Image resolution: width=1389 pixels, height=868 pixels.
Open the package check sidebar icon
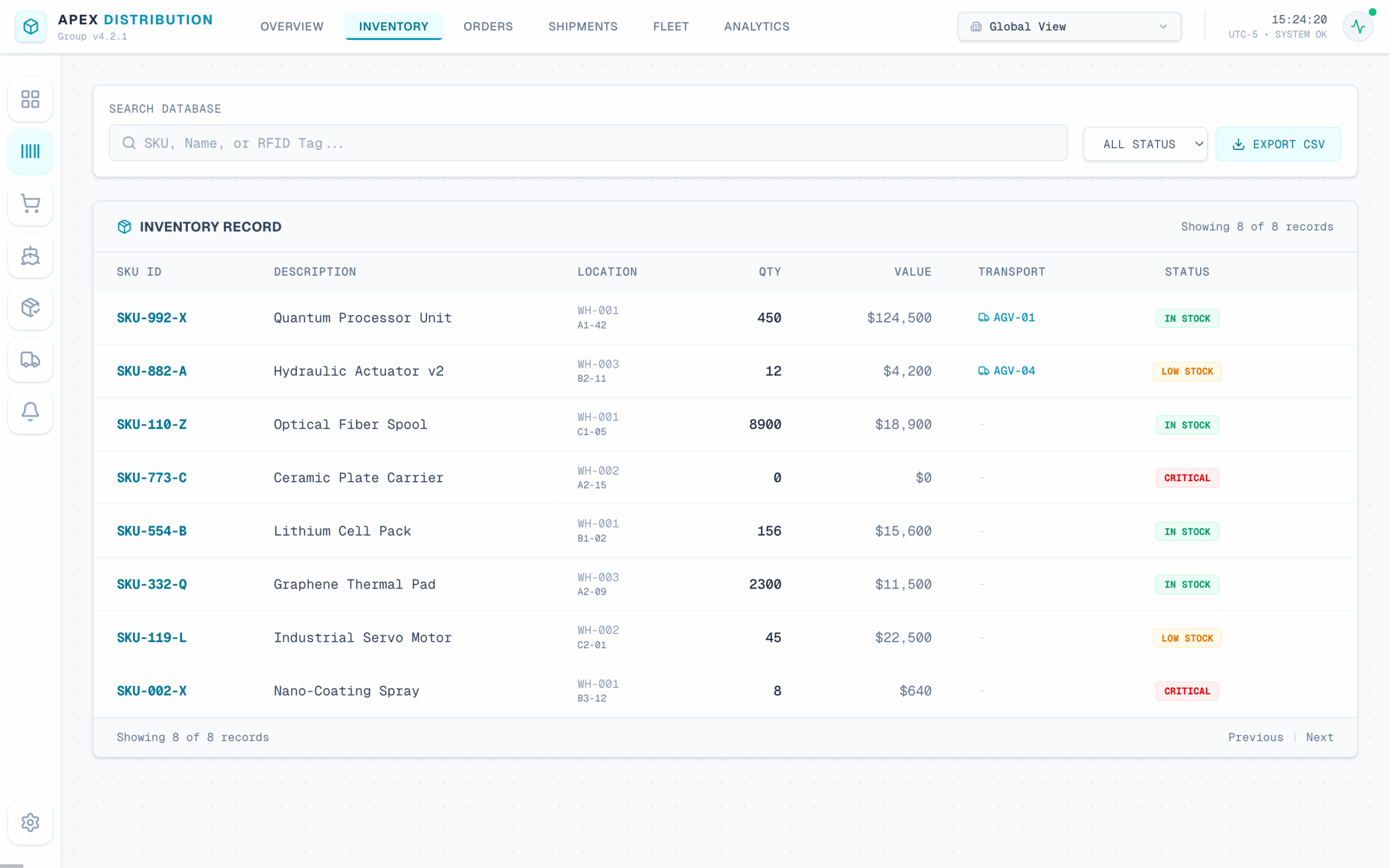(30, 308)
